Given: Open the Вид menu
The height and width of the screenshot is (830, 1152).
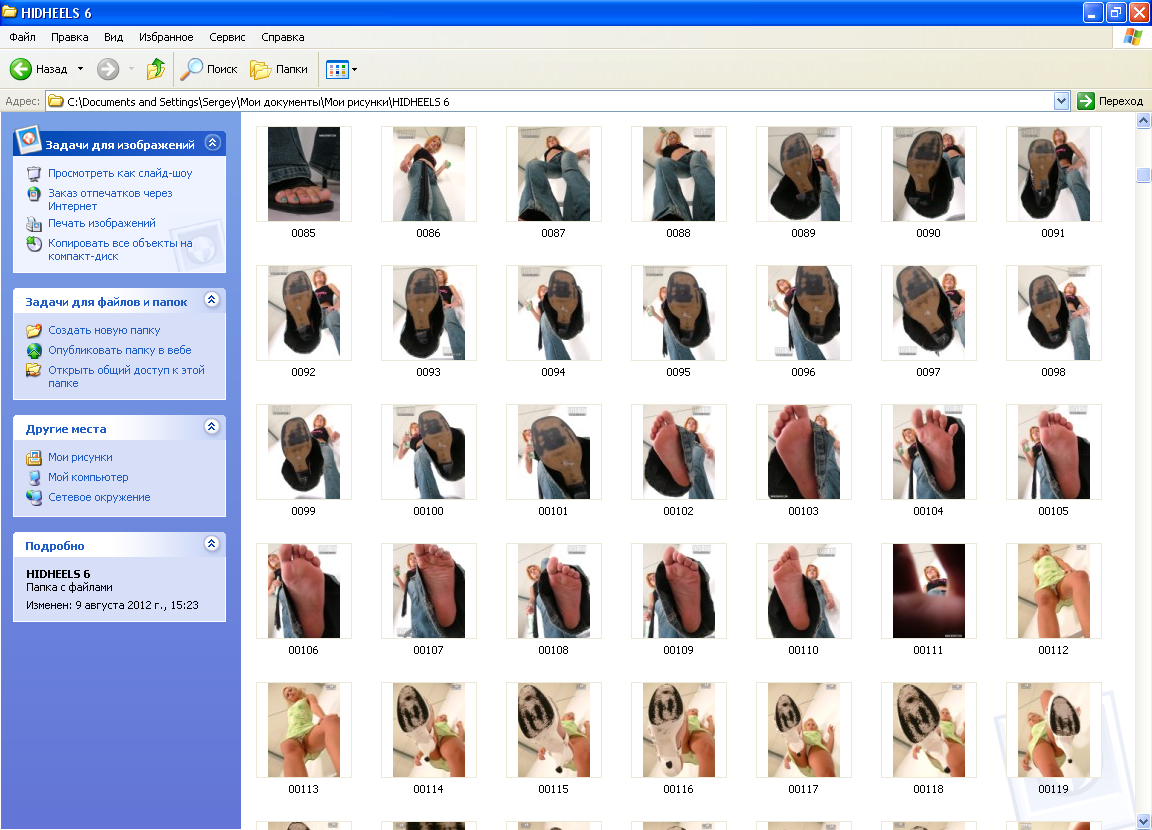Looking at the screenshot, I should (x=113, y=37).
